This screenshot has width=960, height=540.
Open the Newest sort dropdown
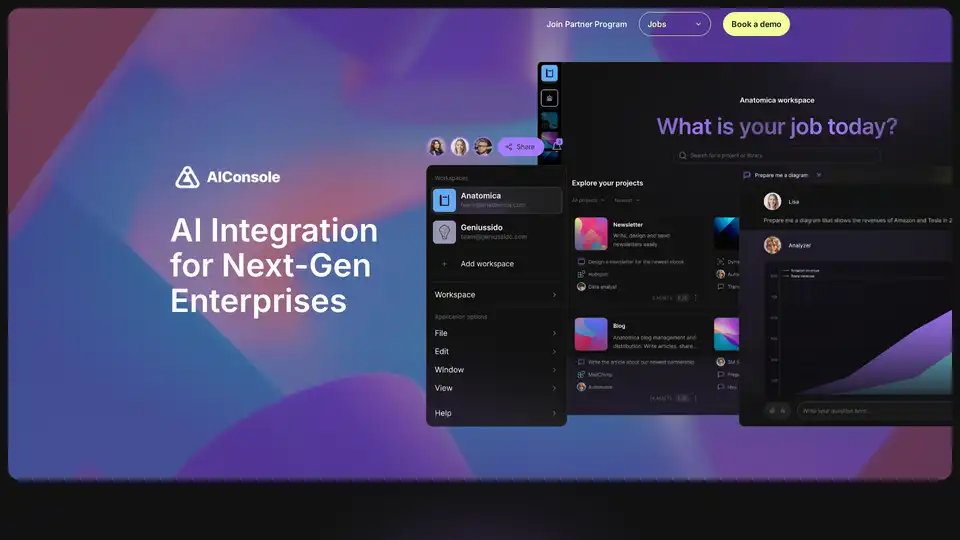[x=628, y=200]
